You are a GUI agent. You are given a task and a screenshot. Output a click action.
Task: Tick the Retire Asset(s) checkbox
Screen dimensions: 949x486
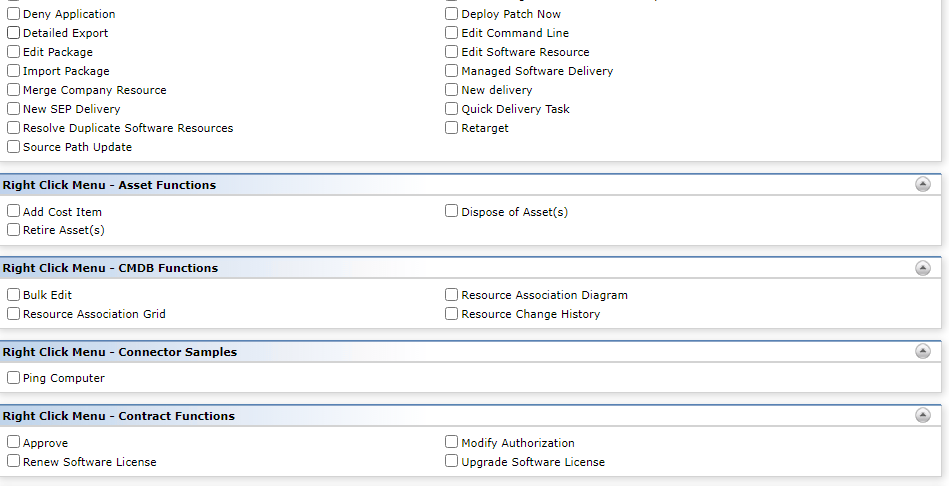pos(13,229)
